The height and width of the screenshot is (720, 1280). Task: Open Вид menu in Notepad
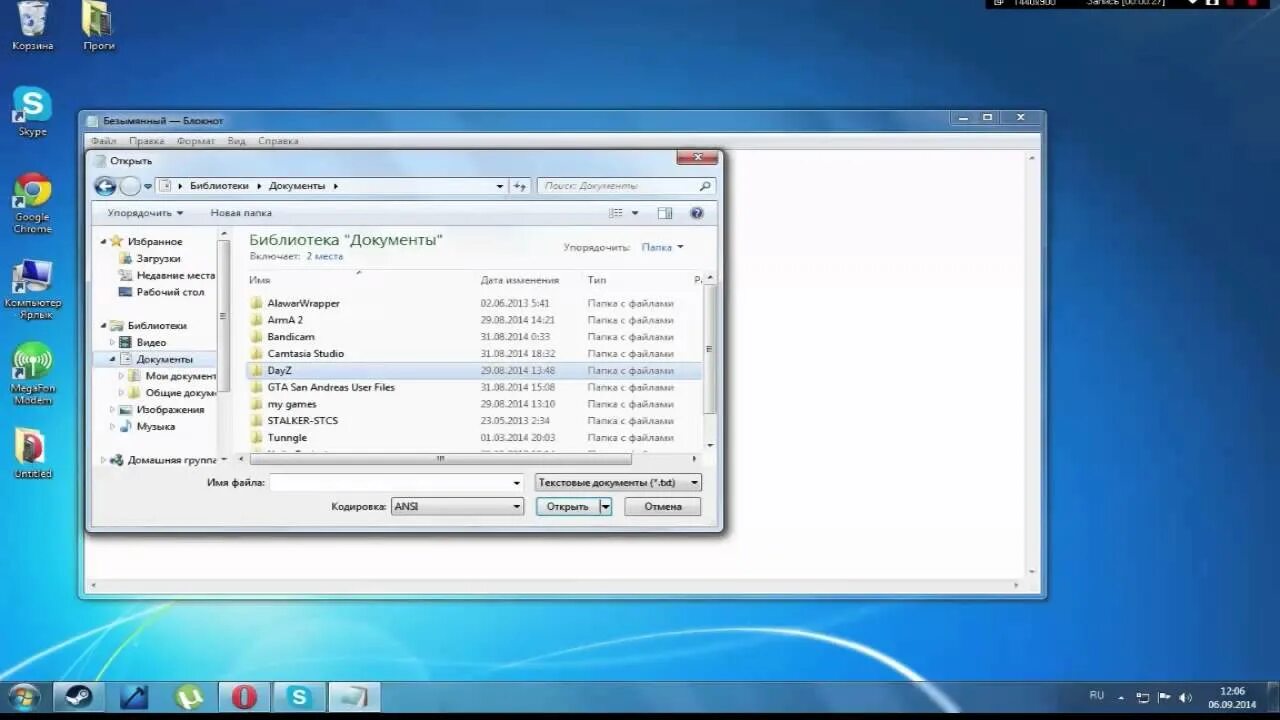tap(236, 141)
